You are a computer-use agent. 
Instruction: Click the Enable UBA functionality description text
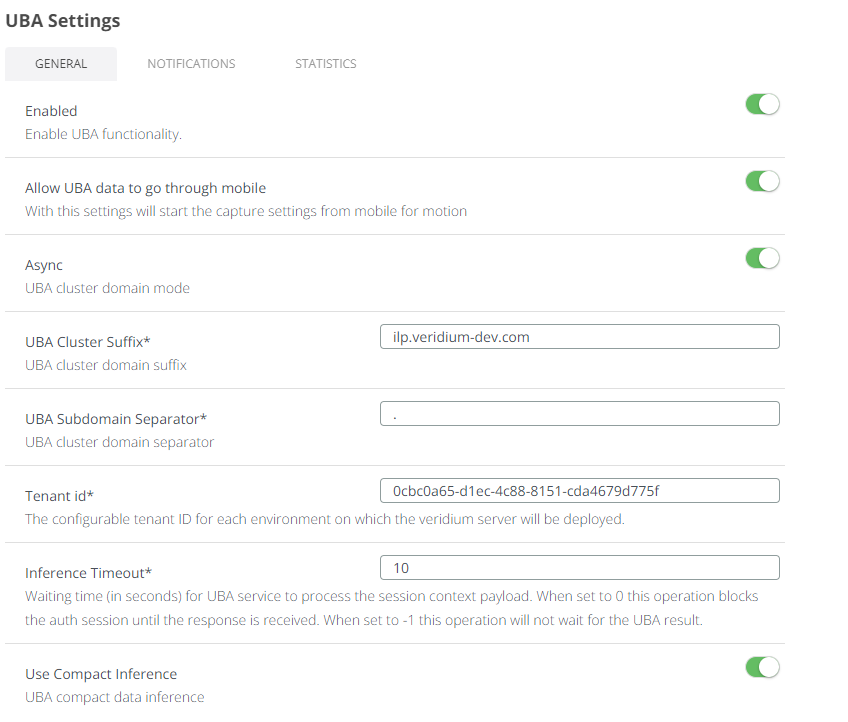102,133
